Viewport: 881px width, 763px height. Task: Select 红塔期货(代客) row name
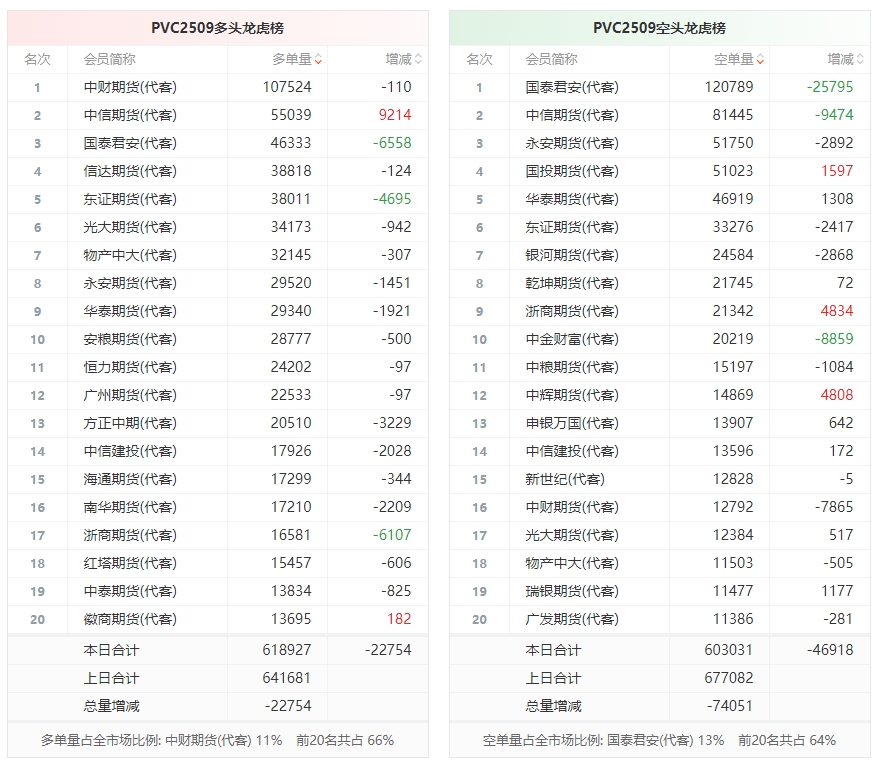click(130, 563)
